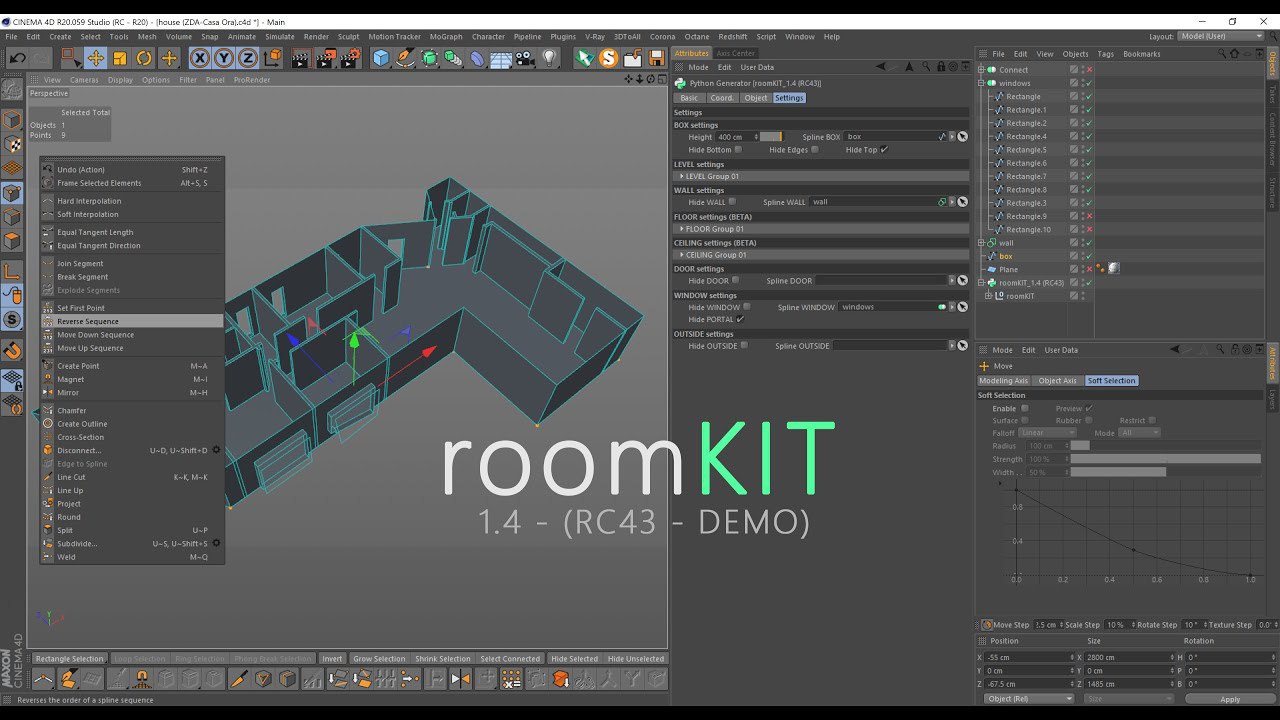Screen dimensions: 1280x720
Task: Open the Object (Rel) dropdown
Action: coord(1029,699)
